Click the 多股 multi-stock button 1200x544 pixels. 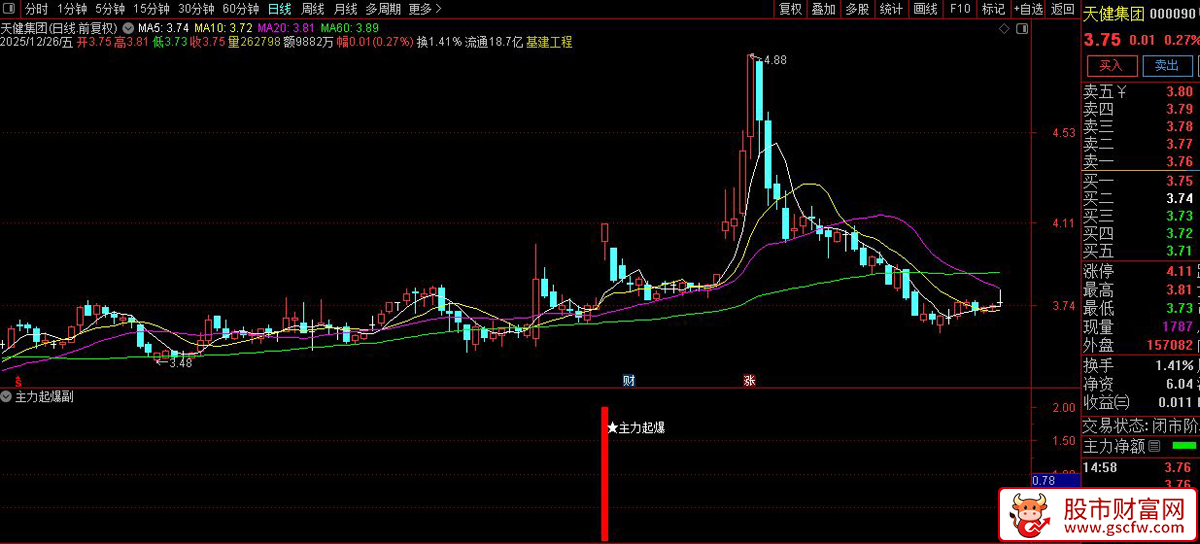point(857,9)
